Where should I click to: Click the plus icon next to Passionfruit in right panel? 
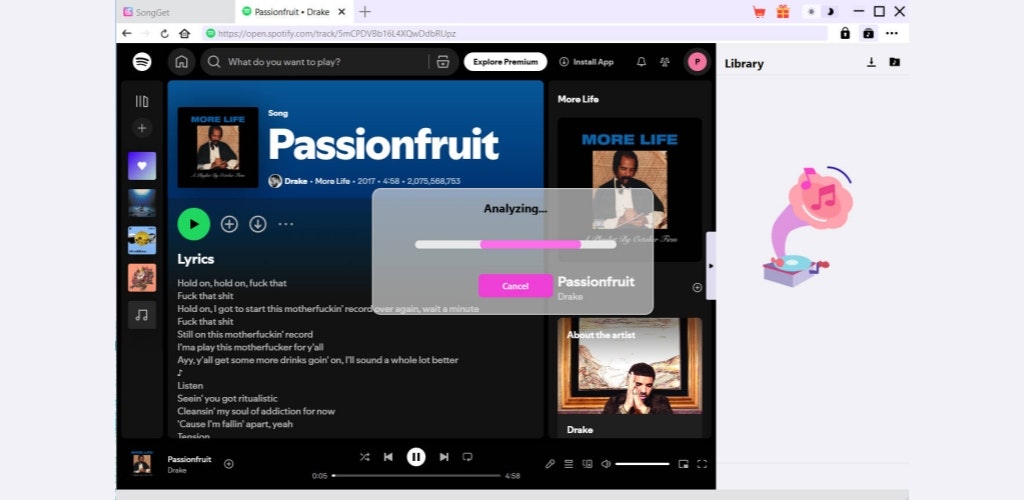(x=697, y=287)
